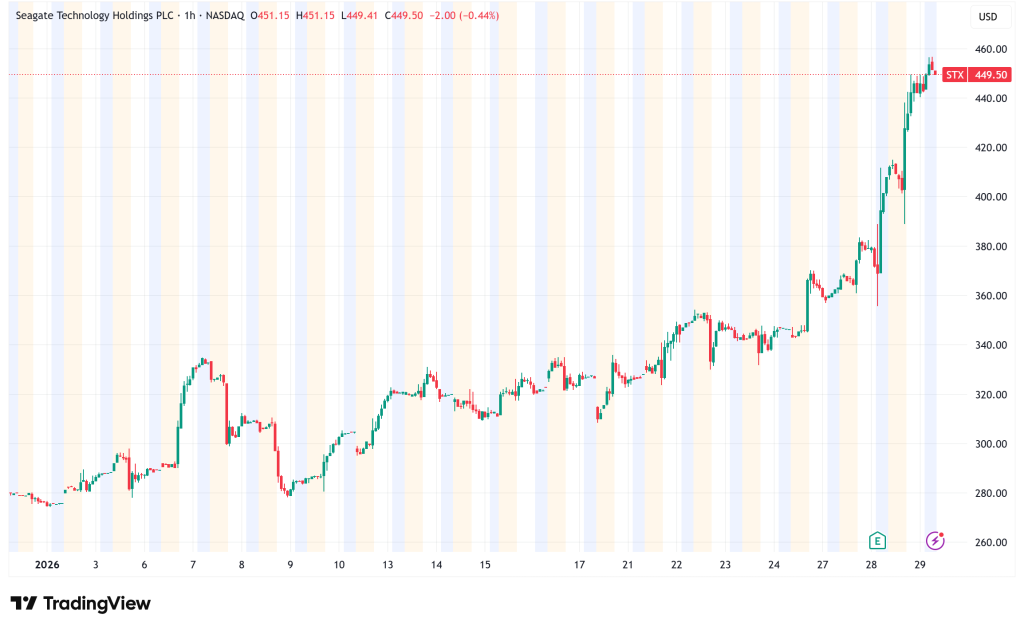Open the purple lightning news icon
Screen dimensions: 1024x630
pyautogui.click(x=935, y=541)
